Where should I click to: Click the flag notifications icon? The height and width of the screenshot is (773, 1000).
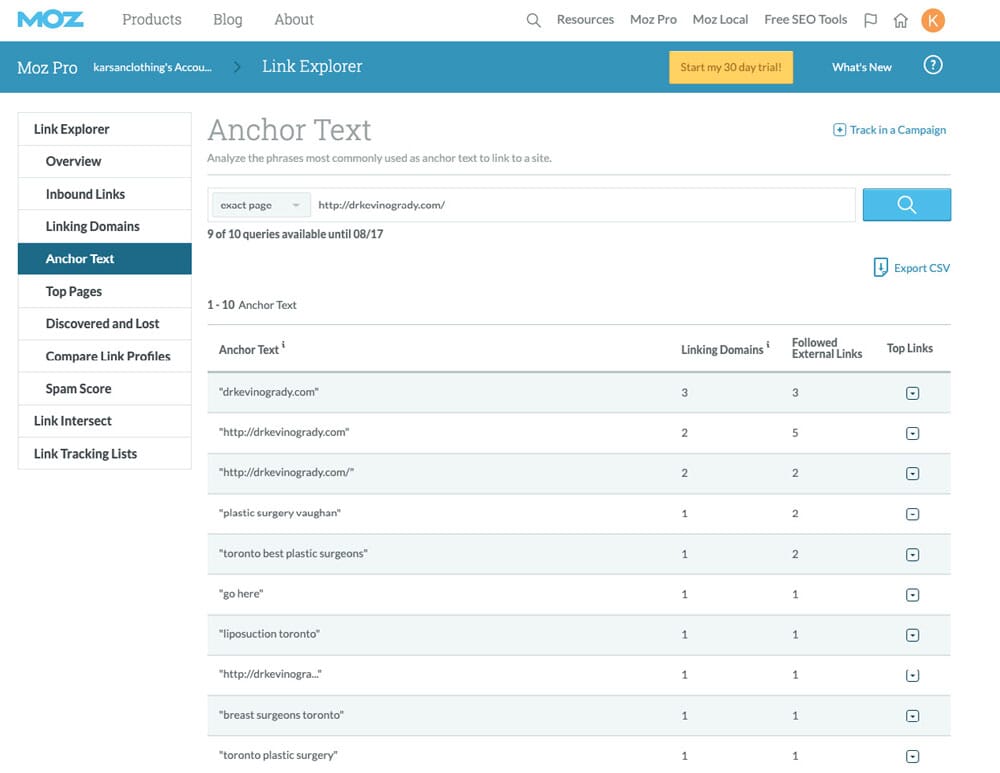coord(870,20)
